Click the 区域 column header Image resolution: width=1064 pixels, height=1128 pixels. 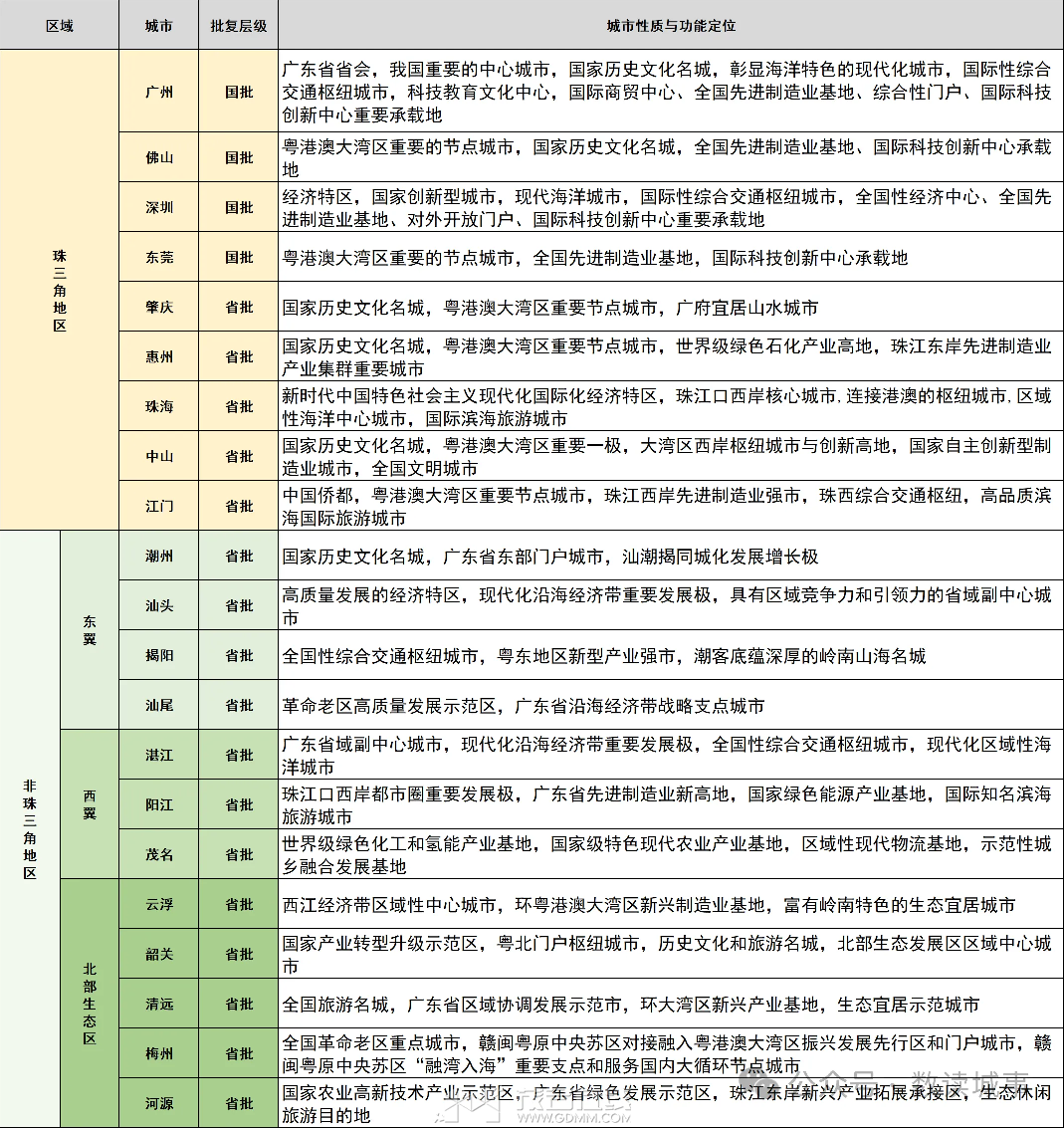pyautogui.click(x=59, y=24)
